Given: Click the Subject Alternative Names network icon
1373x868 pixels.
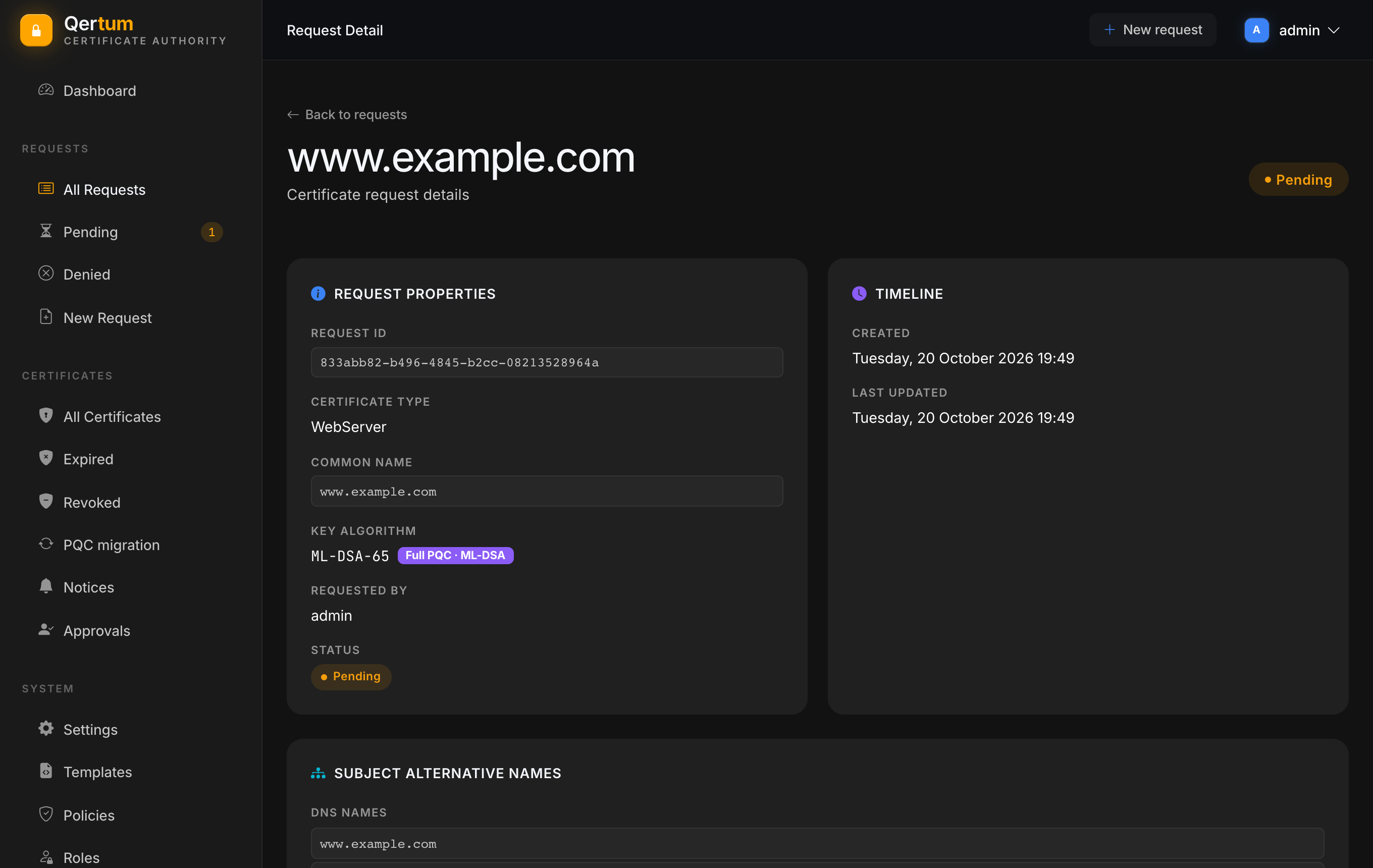Looking at the screenshot, I should (318, 773).
